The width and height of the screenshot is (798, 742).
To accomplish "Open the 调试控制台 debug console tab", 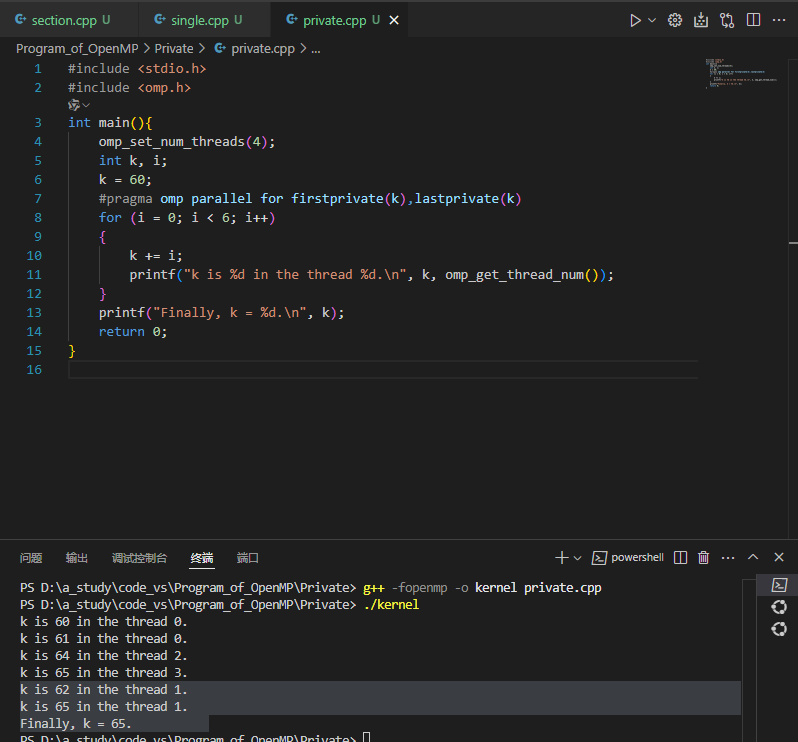I will click(x=139, y=558).
